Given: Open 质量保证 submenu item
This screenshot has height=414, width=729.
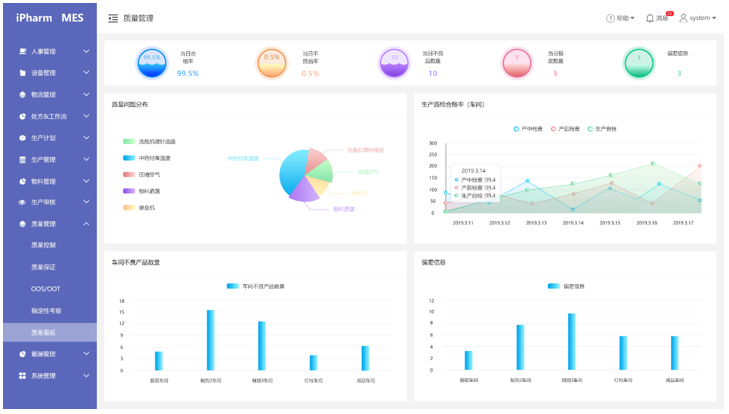Looking at the screenshot, I should tap(43, 267).
